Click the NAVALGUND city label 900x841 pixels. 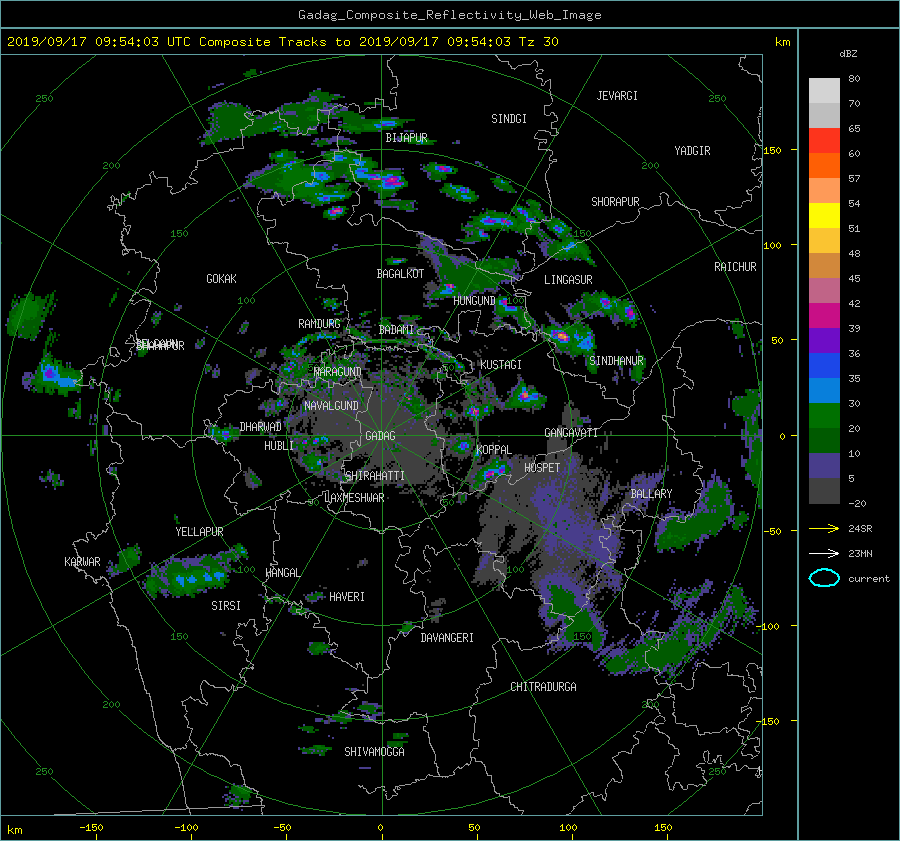click(x=331, y=406)
